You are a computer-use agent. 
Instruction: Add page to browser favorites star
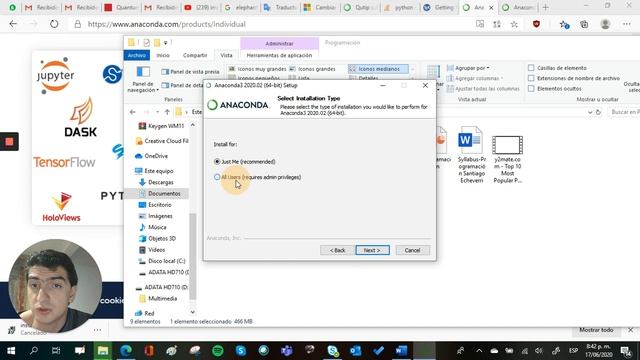(x=514, y=24)
